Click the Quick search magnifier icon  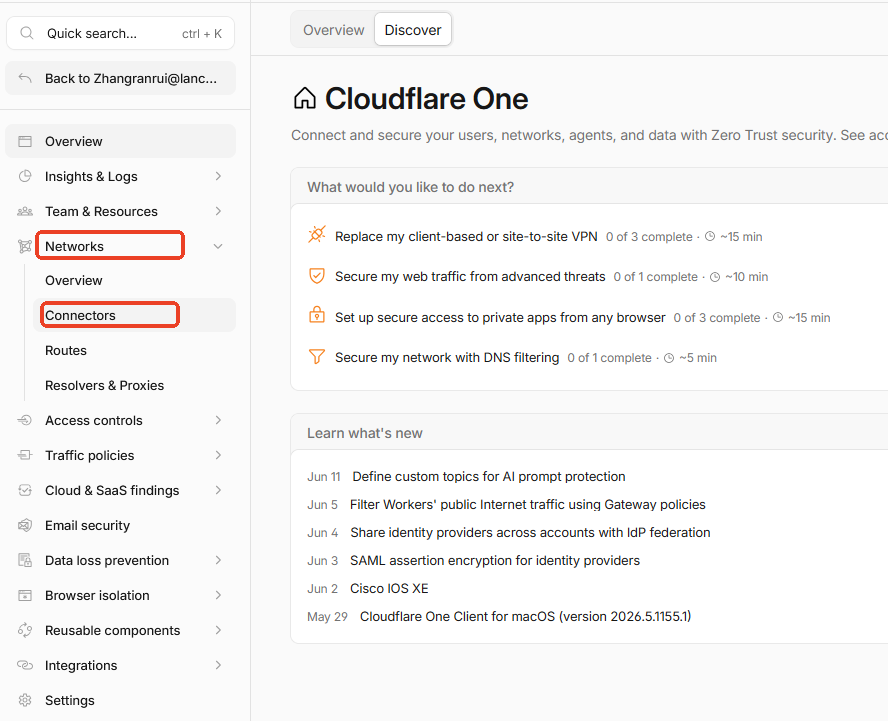[x=27, y=33]
